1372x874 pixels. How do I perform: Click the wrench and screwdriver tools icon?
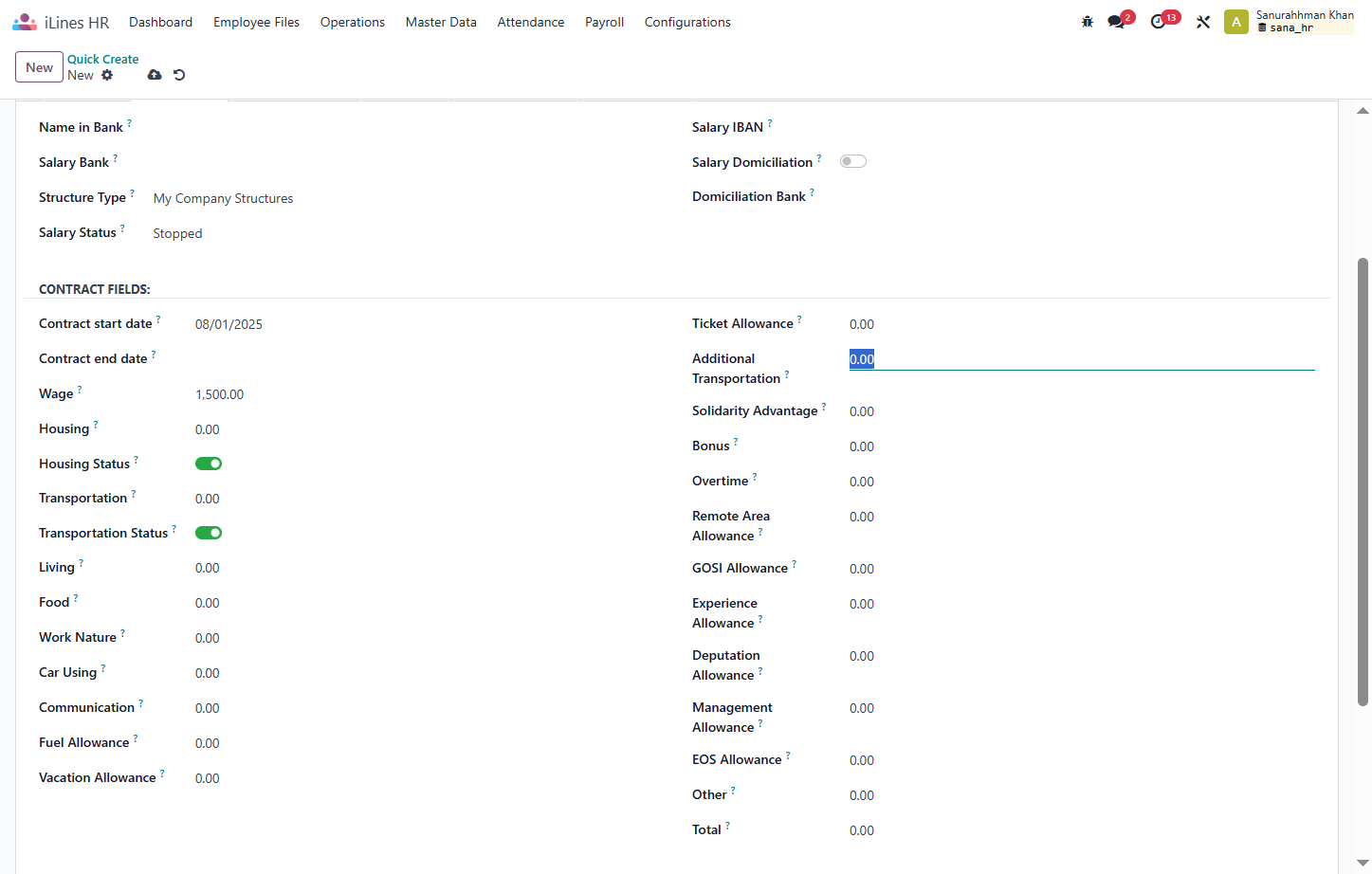[1203, 22]
